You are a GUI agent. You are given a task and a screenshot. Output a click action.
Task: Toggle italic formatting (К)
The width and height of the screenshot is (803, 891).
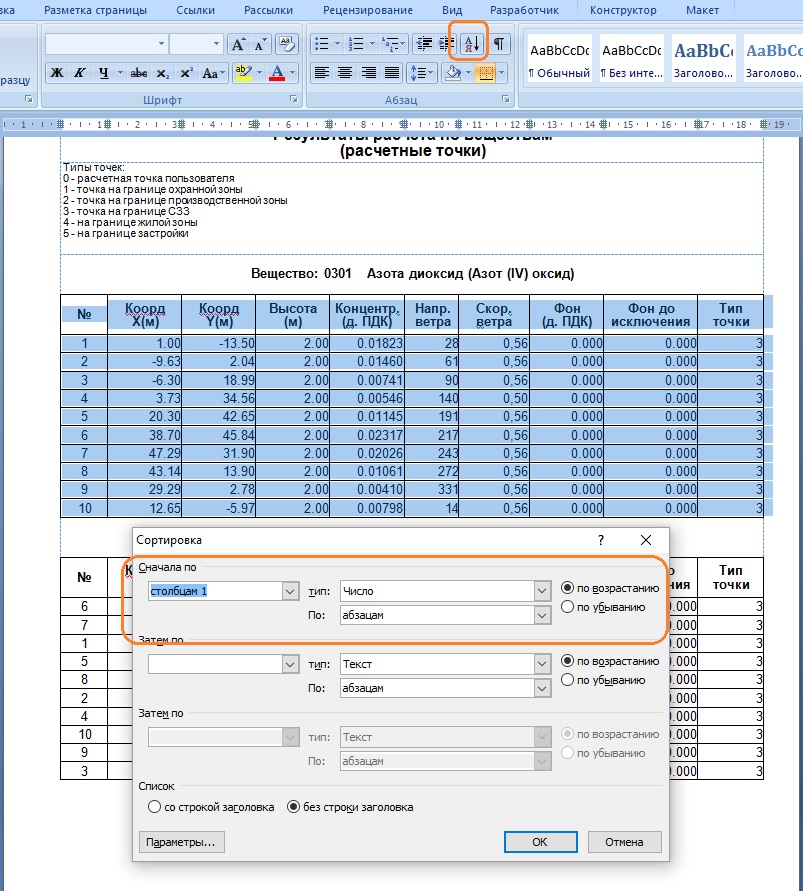[x=79, y=73]
